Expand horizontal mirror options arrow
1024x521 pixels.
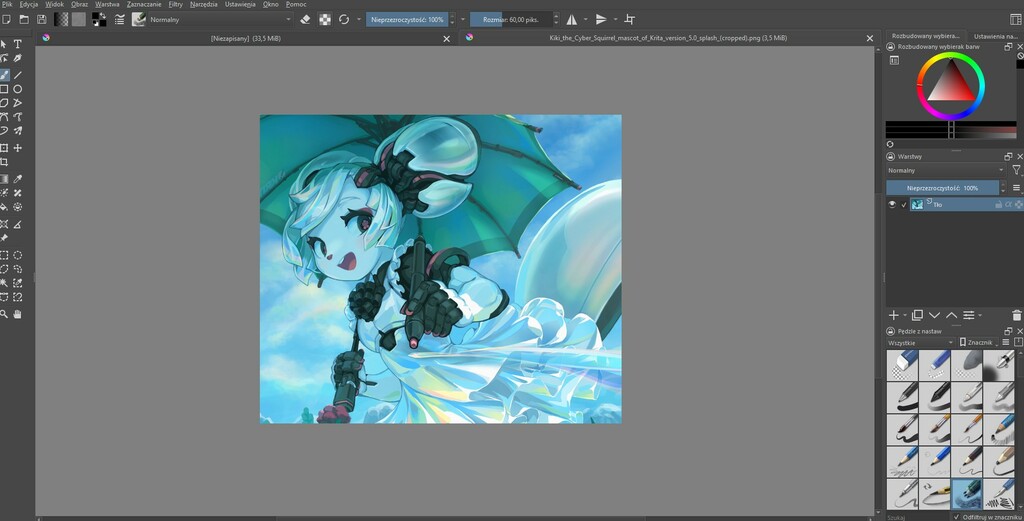(x=585, y=20)
